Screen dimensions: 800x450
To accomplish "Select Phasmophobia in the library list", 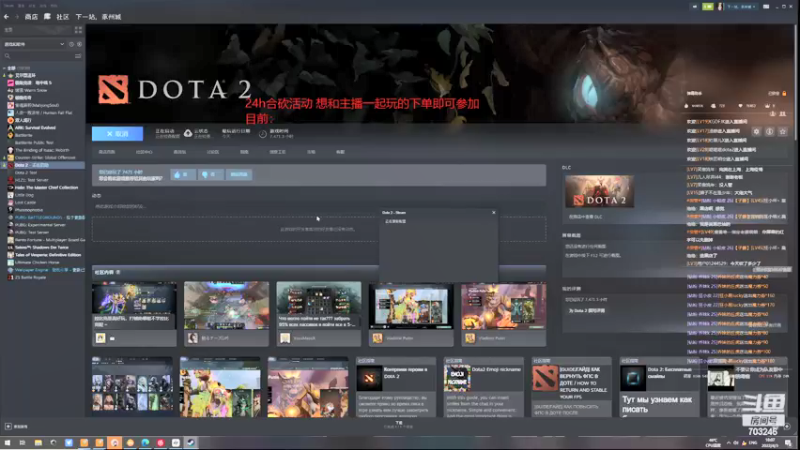I will (x=29, y=210).
